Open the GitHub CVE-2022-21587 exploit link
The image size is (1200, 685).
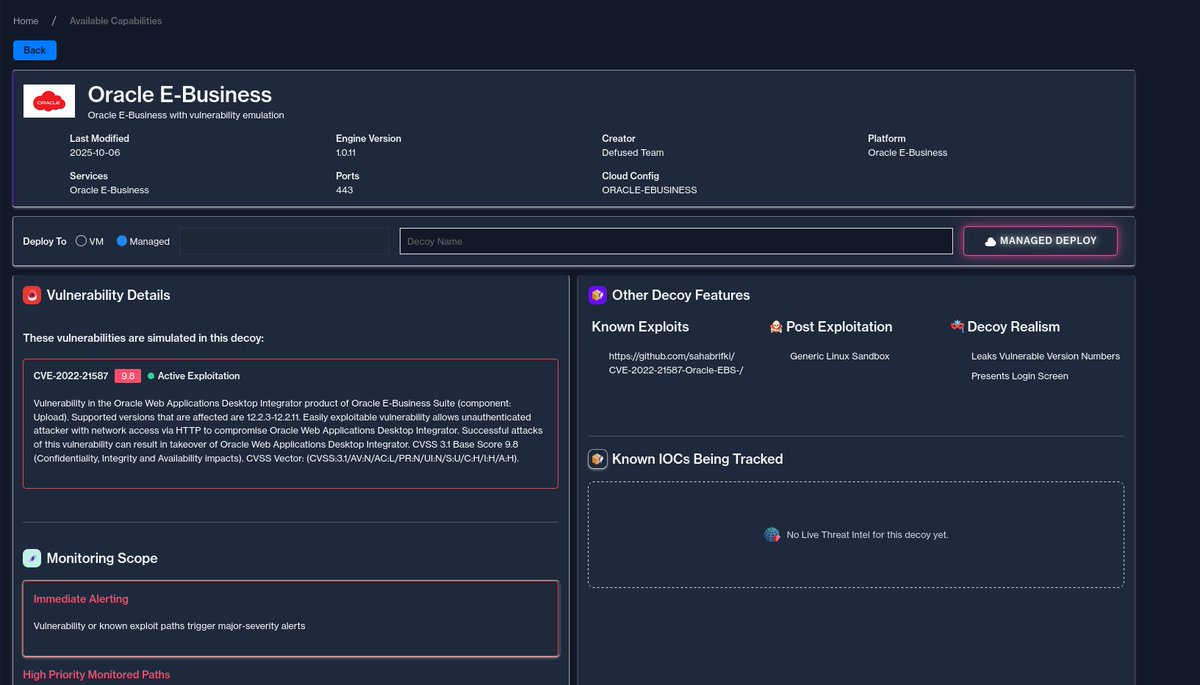click(x=676, y=363)
